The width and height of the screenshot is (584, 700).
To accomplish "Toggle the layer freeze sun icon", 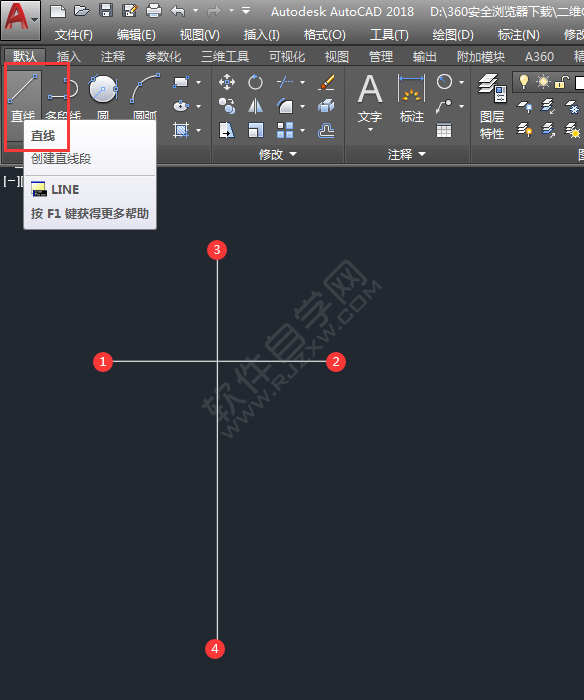I will pos(543,82).
